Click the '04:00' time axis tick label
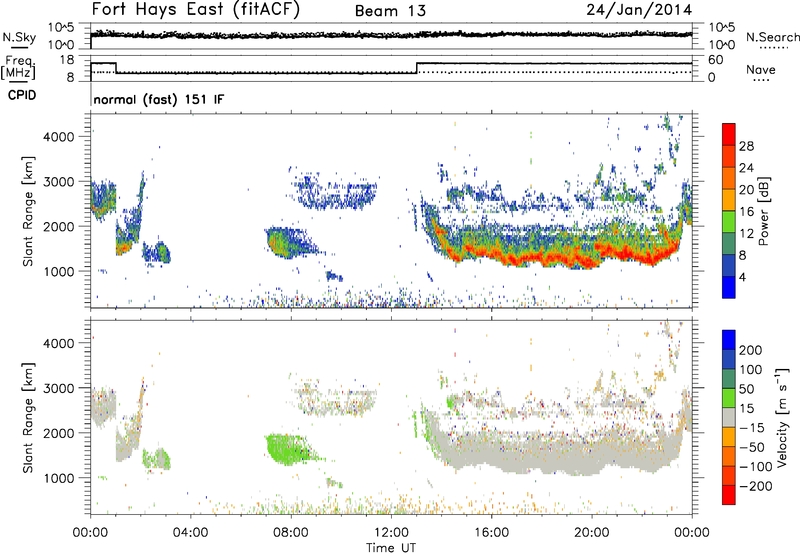 (x=191, y=533)
